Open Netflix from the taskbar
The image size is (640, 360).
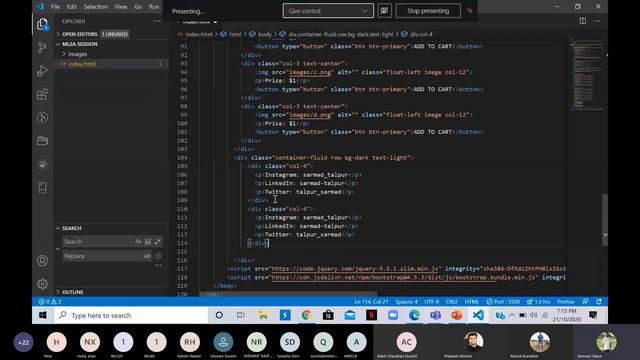click(x=371, y=315)
